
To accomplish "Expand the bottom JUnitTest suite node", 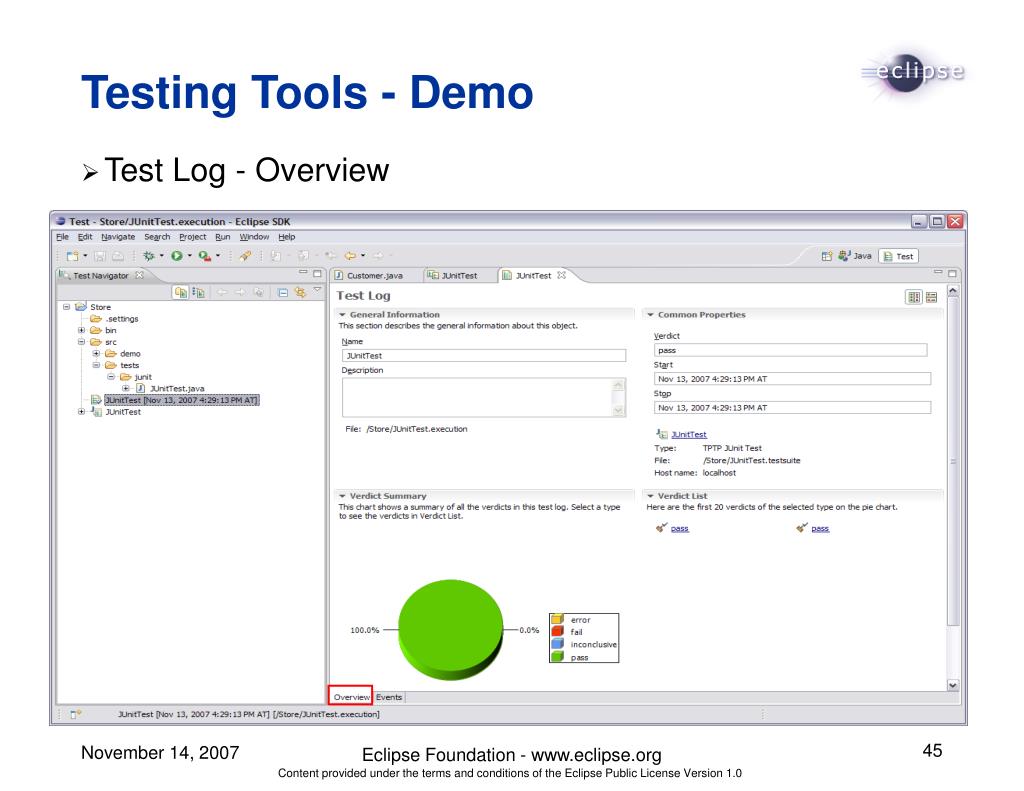I will point(81,412).
